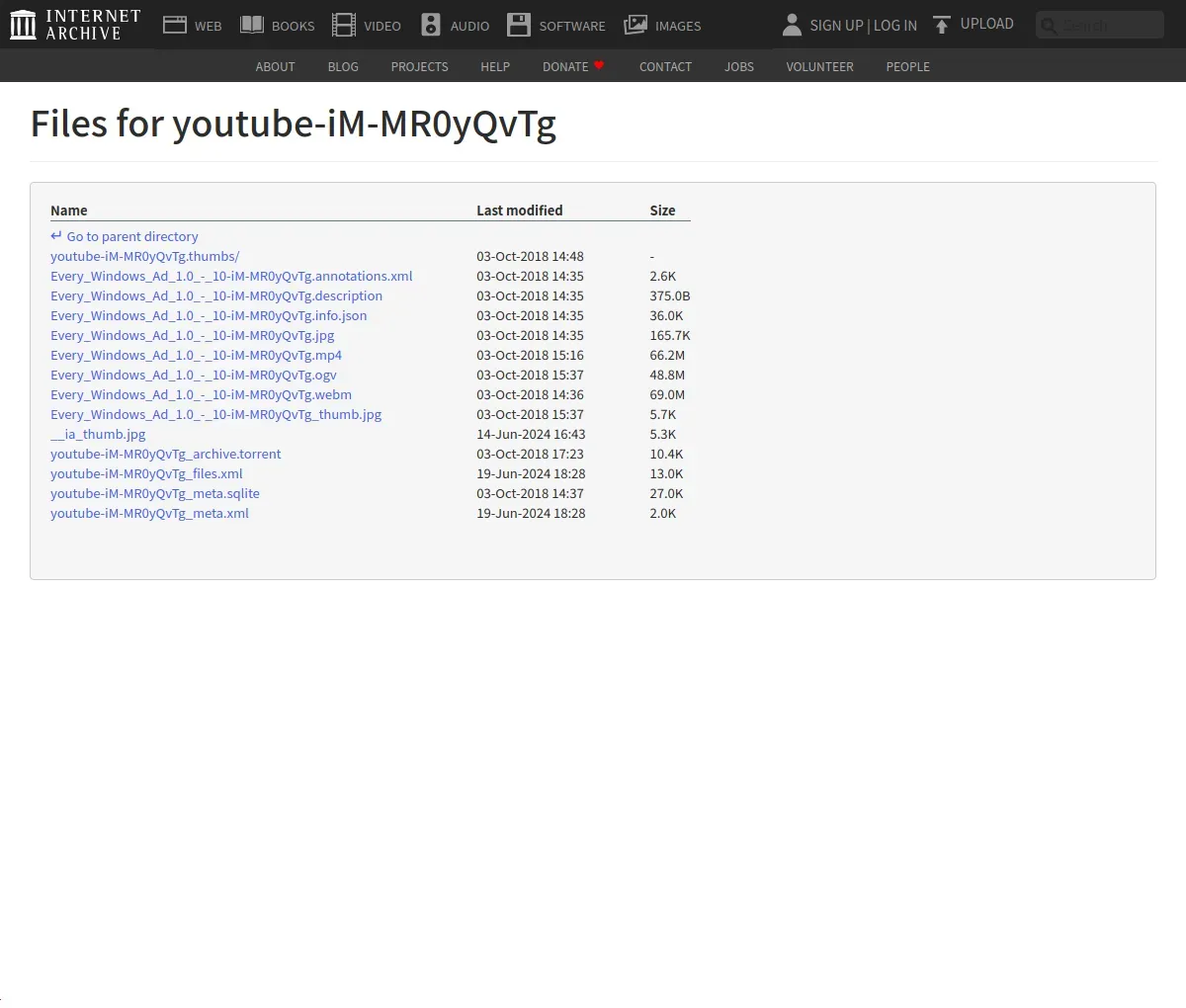This screenshot has width=1186, height=1008.
Task: Open the annotations.xml file link
Action: 231,276
